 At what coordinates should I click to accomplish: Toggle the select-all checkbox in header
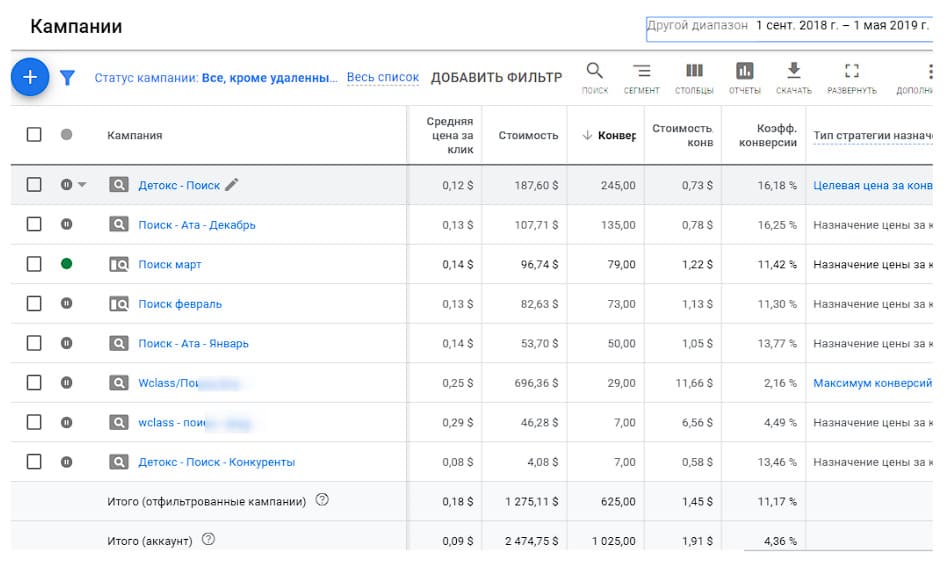point(34,135)
